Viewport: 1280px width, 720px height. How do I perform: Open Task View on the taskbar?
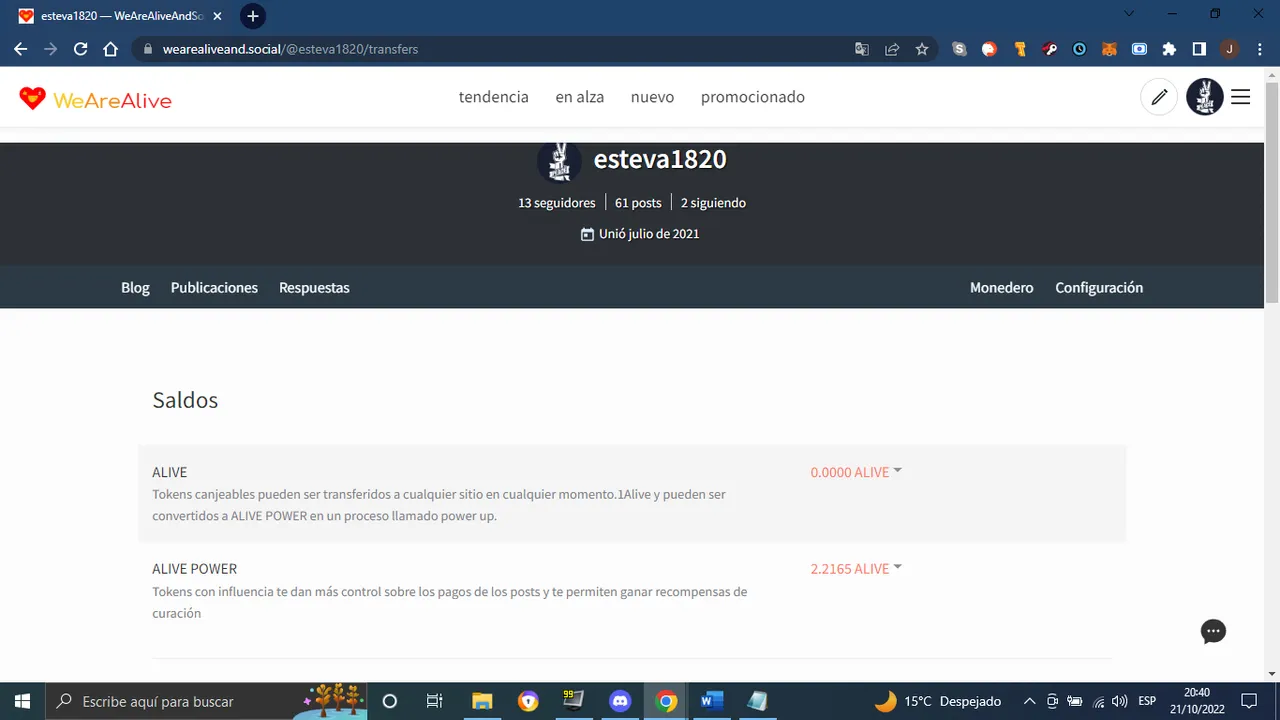[434, 701]
